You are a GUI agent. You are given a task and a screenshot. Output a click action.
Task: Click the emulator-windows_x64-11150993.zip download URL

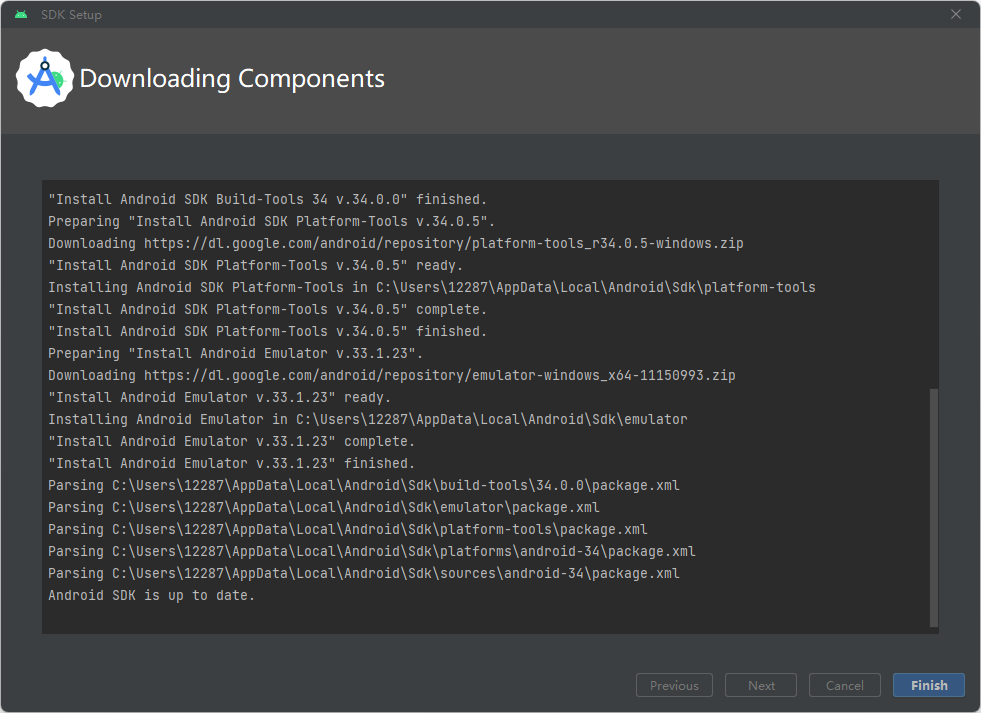coord(440,375)
